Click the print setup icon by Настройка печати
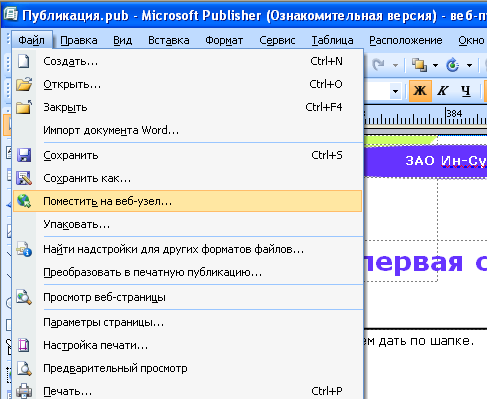The width and height of the screenshot is (487, 399). (24, 345)
